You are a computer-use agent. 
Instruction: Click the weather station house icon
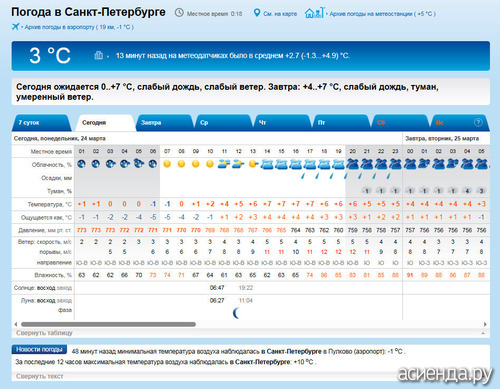pyautogui.click(x=314, y=13)
